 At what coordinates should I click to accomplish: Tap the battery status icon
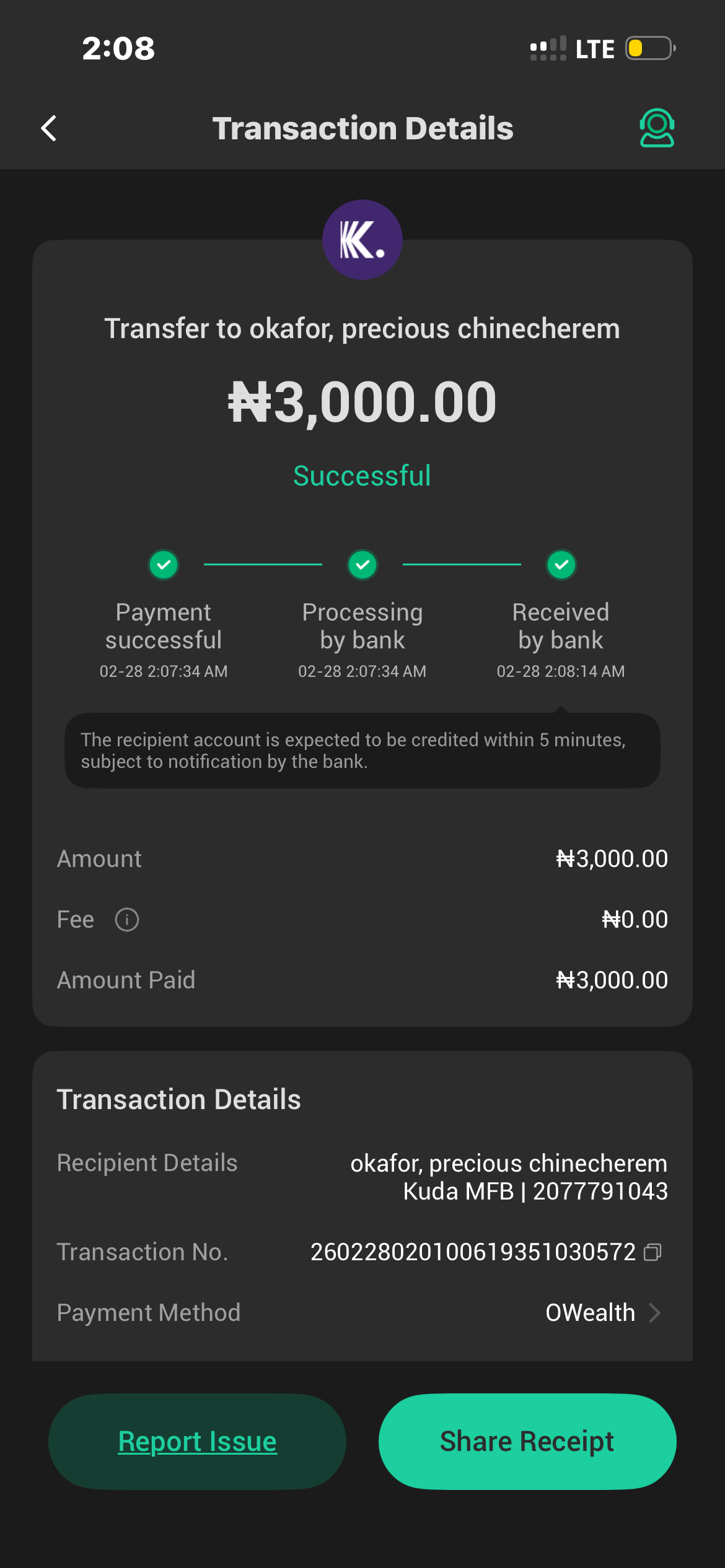click(649, 48)
